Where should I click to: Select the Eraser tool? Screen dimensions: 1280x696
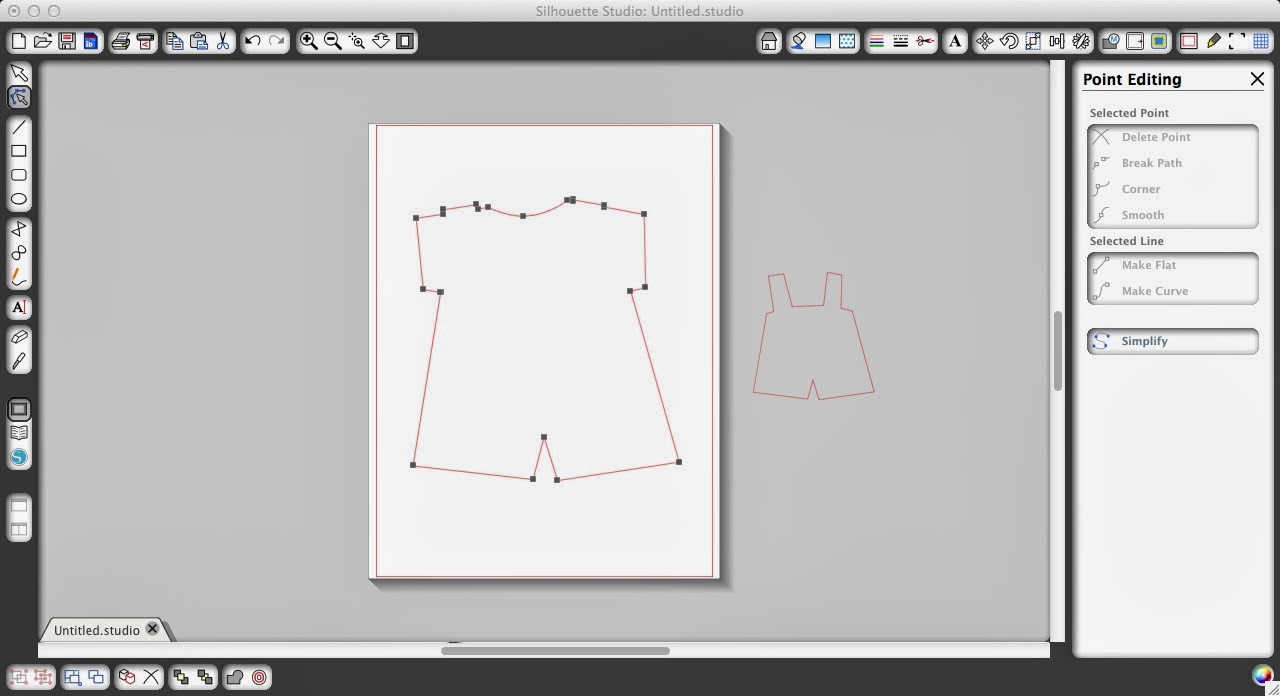[x=19, y=337]
